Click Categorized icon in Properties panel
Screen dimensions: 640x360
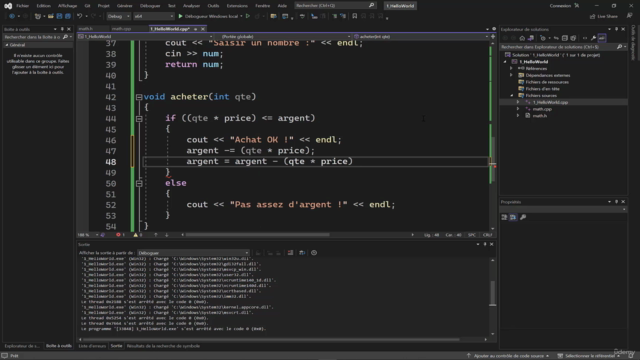tap(504, 217)
